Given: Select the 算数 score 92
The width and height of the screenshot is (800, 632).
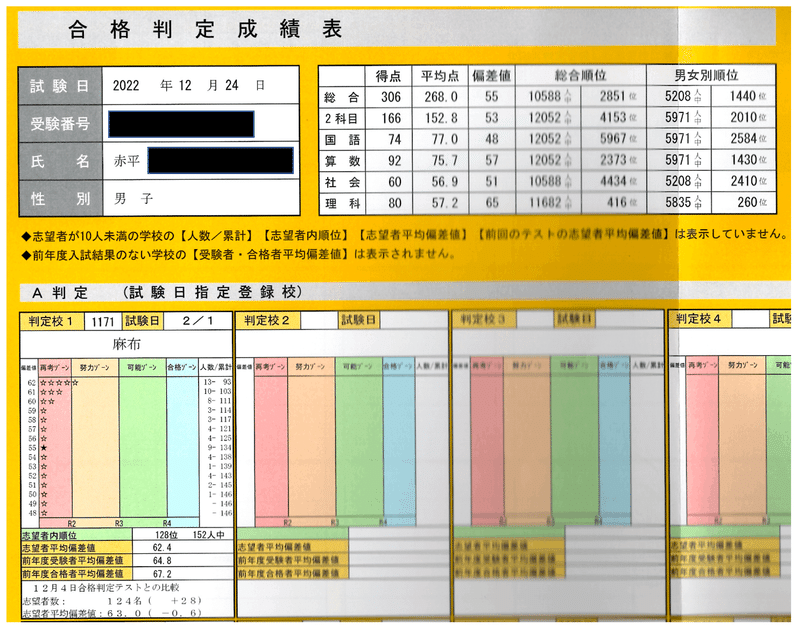Looking at the screenshot, I should [394, 161].
